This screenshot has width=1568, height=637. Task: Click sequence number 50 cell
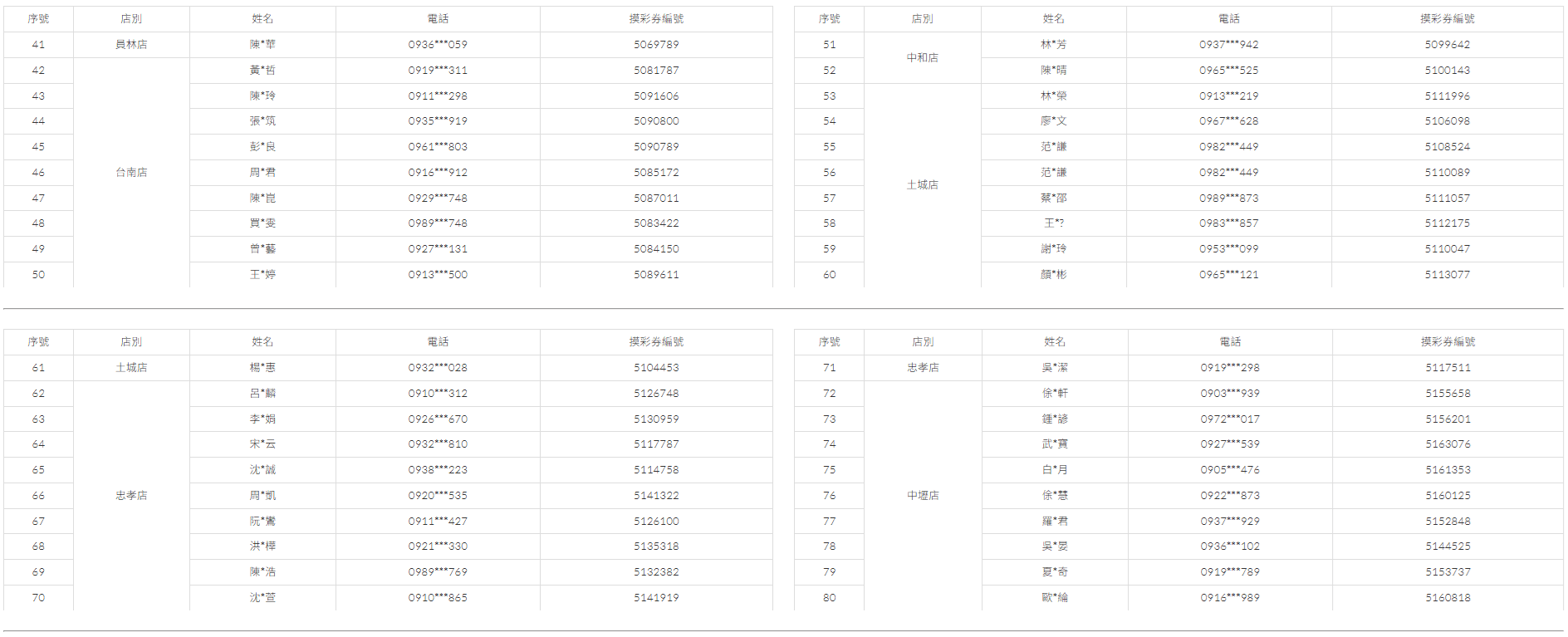[38, 275]
